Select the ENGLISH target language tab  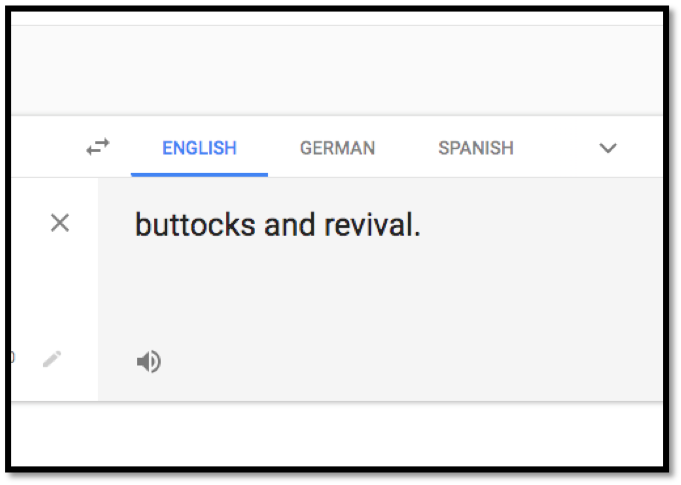point(199,148)
